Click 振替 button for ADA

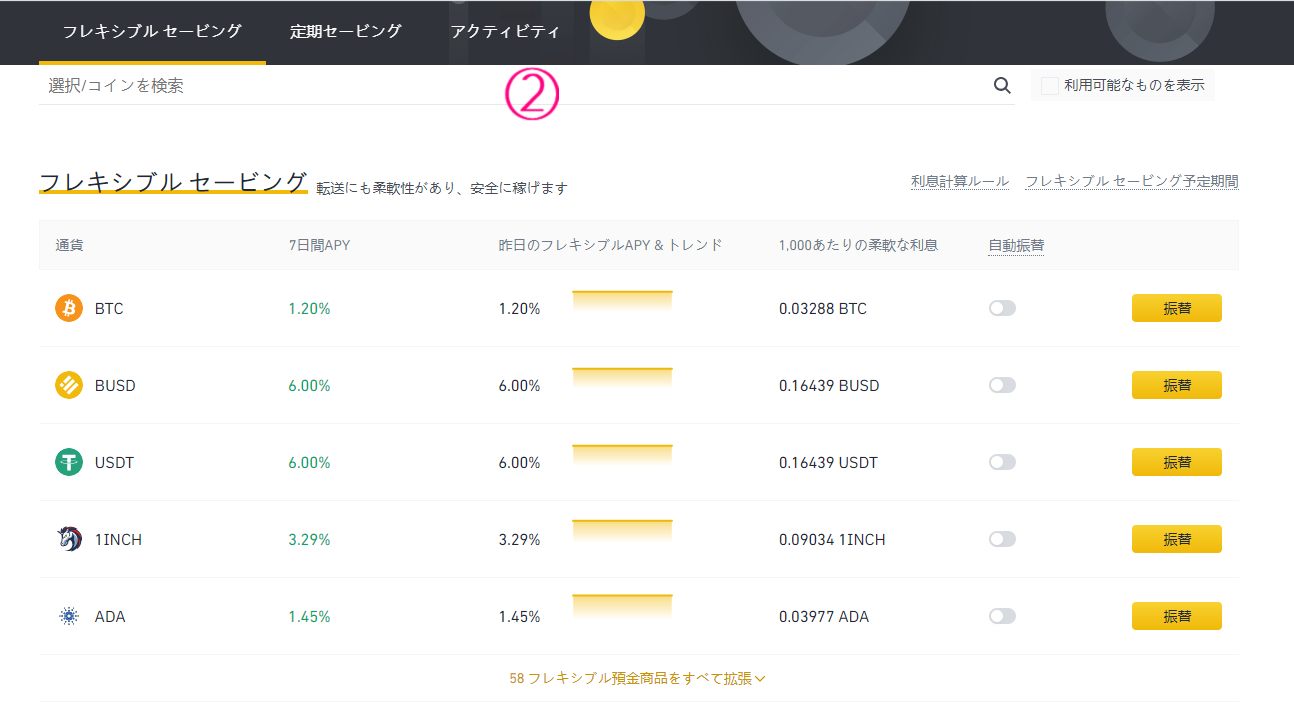1177,616
